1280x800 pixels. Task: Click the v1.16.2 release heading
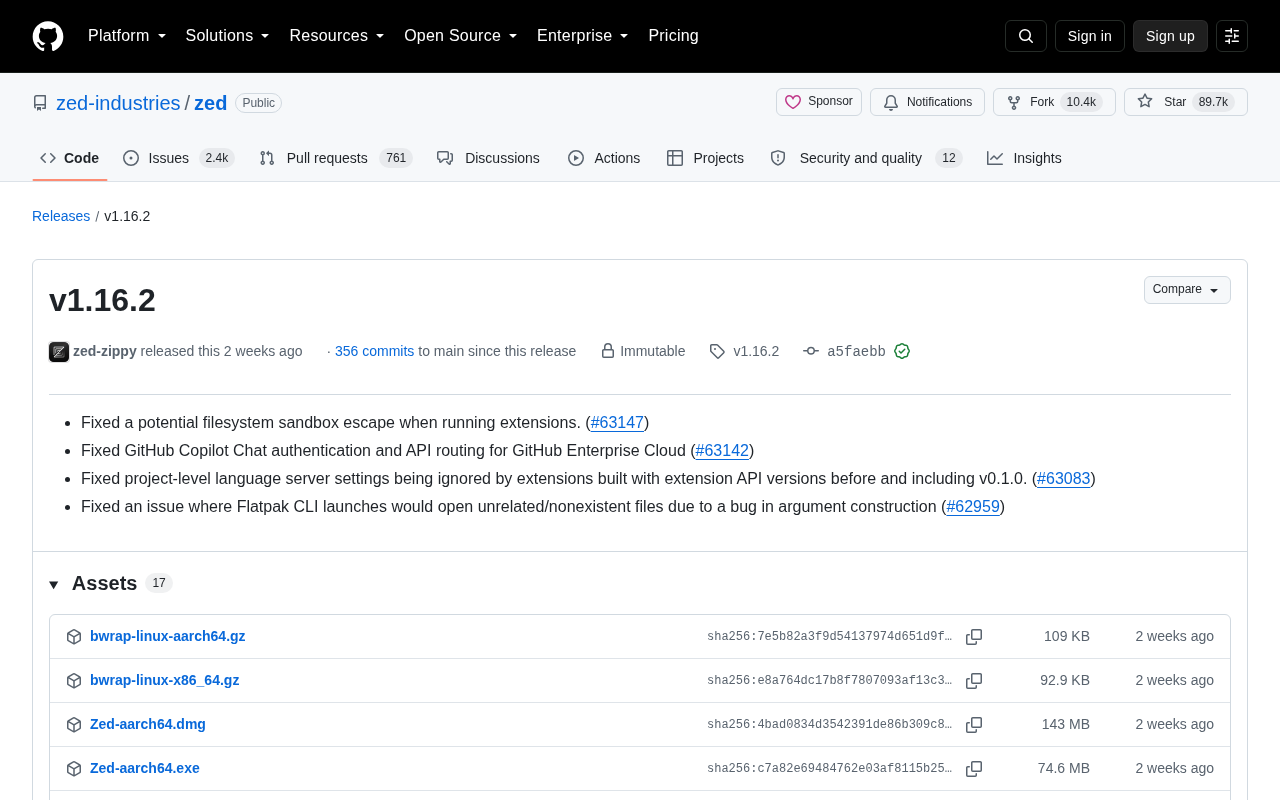tap(102, 300)
